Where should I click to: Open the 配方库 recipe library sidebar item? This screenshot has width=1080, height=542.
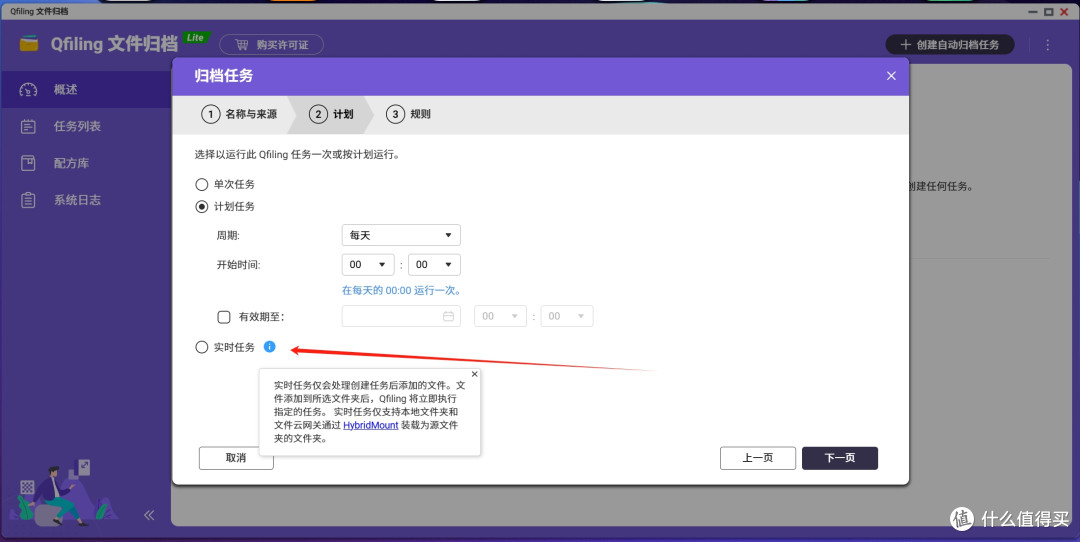pos(85,163)
